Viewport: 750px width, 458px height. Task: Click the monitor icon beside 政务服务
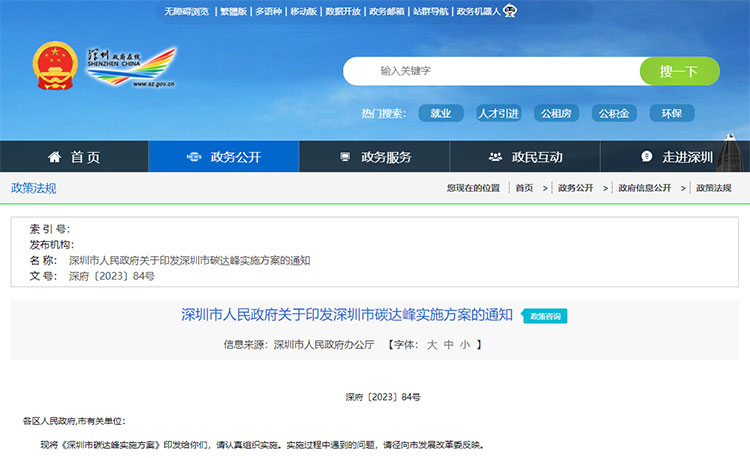[345, 157]
